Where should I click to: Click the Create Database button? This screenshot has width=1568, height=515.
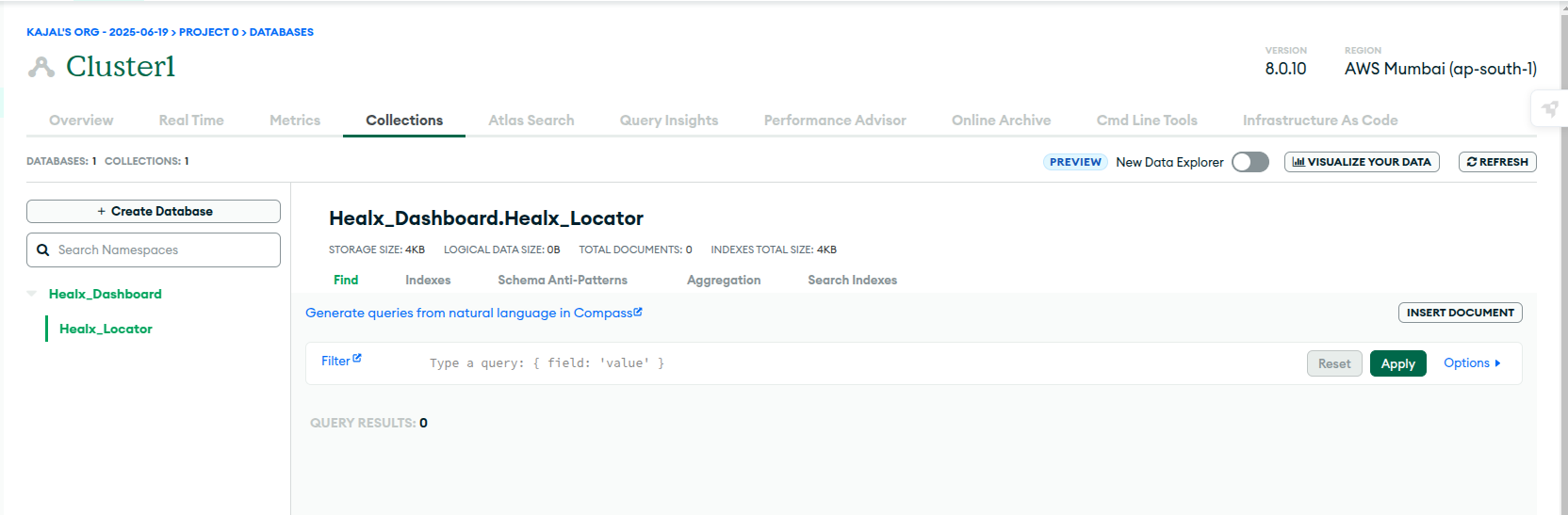154,211
